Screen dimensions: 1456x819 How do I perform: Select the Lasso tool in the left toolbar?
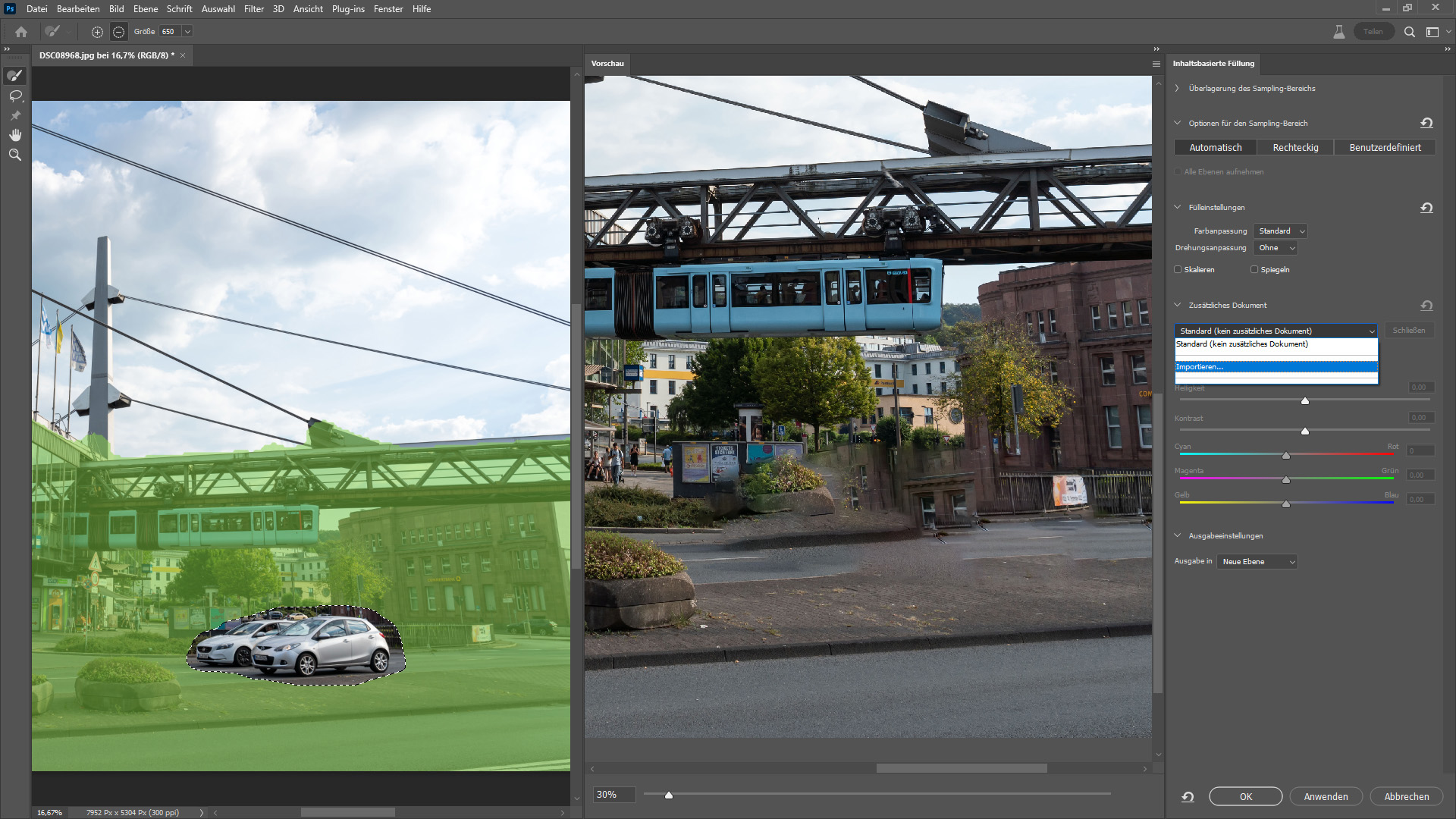click(15, 96)
